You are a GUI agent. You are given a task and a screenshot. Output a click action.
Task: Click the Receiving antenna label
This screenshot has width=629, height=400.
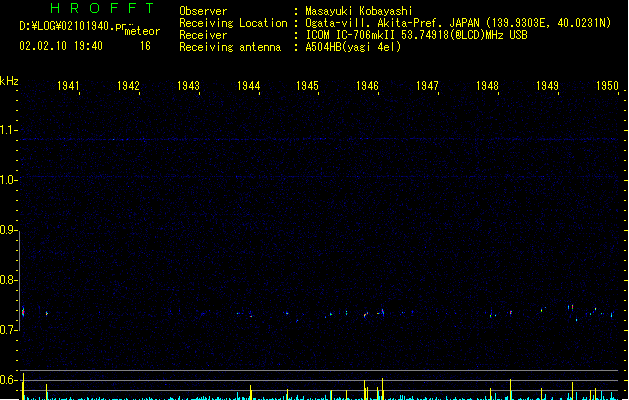tap(230, 47)
